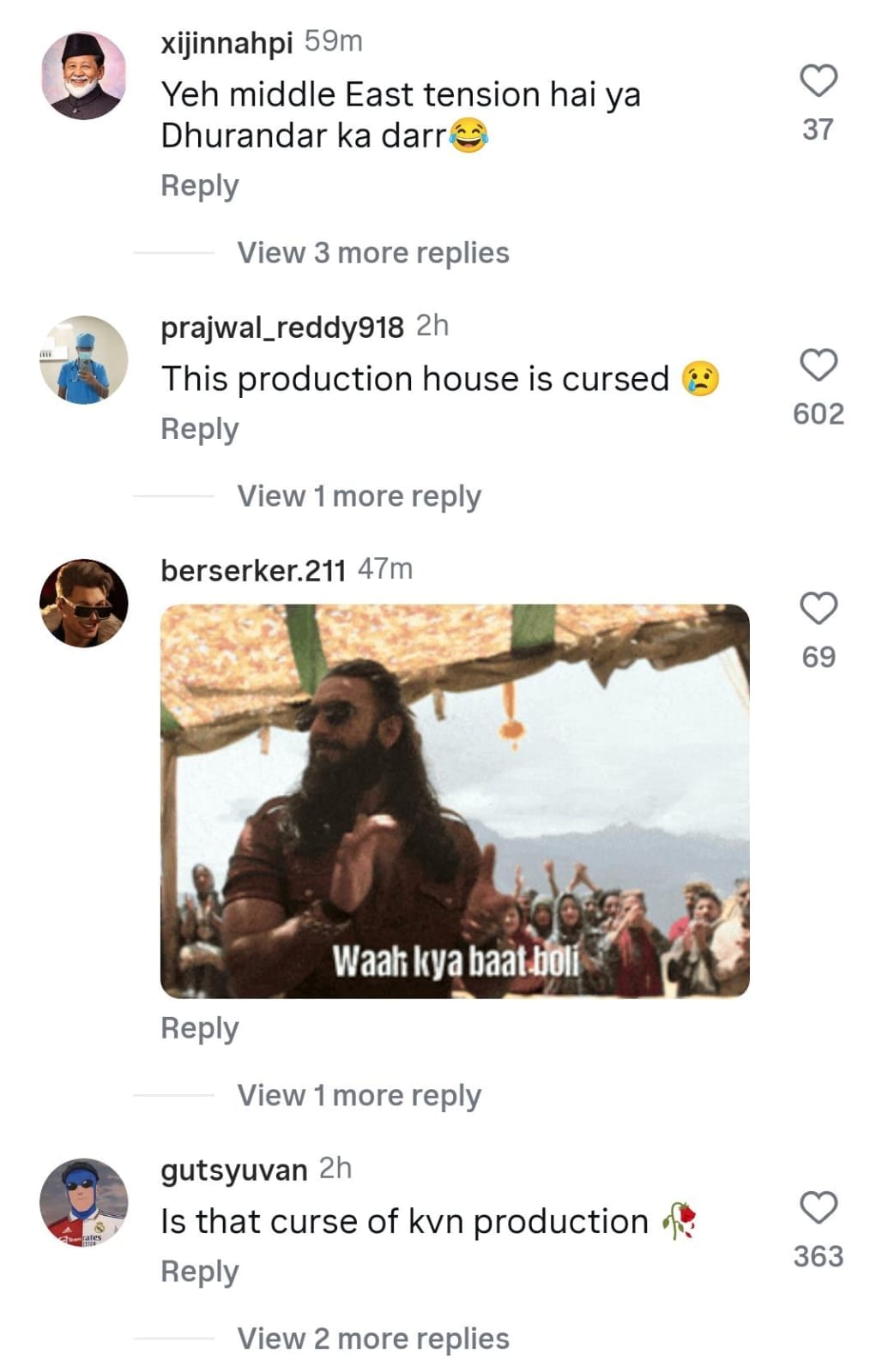Viewport: 888px width, 1372px height.
Task: Expand 1 more reply under prajwal_reddy918
Action: (x=359, y=496)
